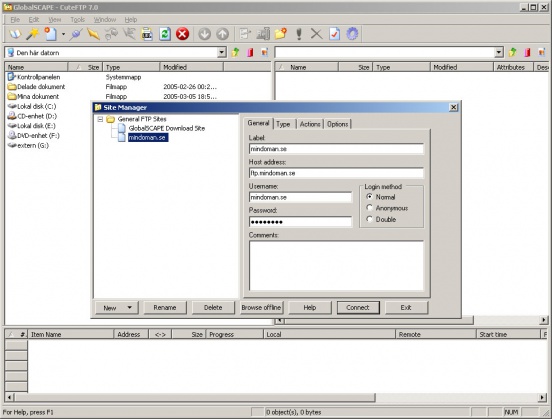Switch to the Options tab
The width and height of the screenshot is (552, 419).
[x=338, y=124]
